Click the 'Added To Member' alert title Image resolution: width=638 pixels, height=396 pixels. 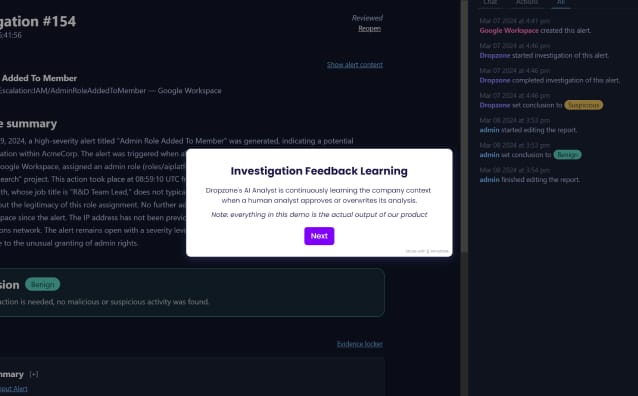(39, 78)
